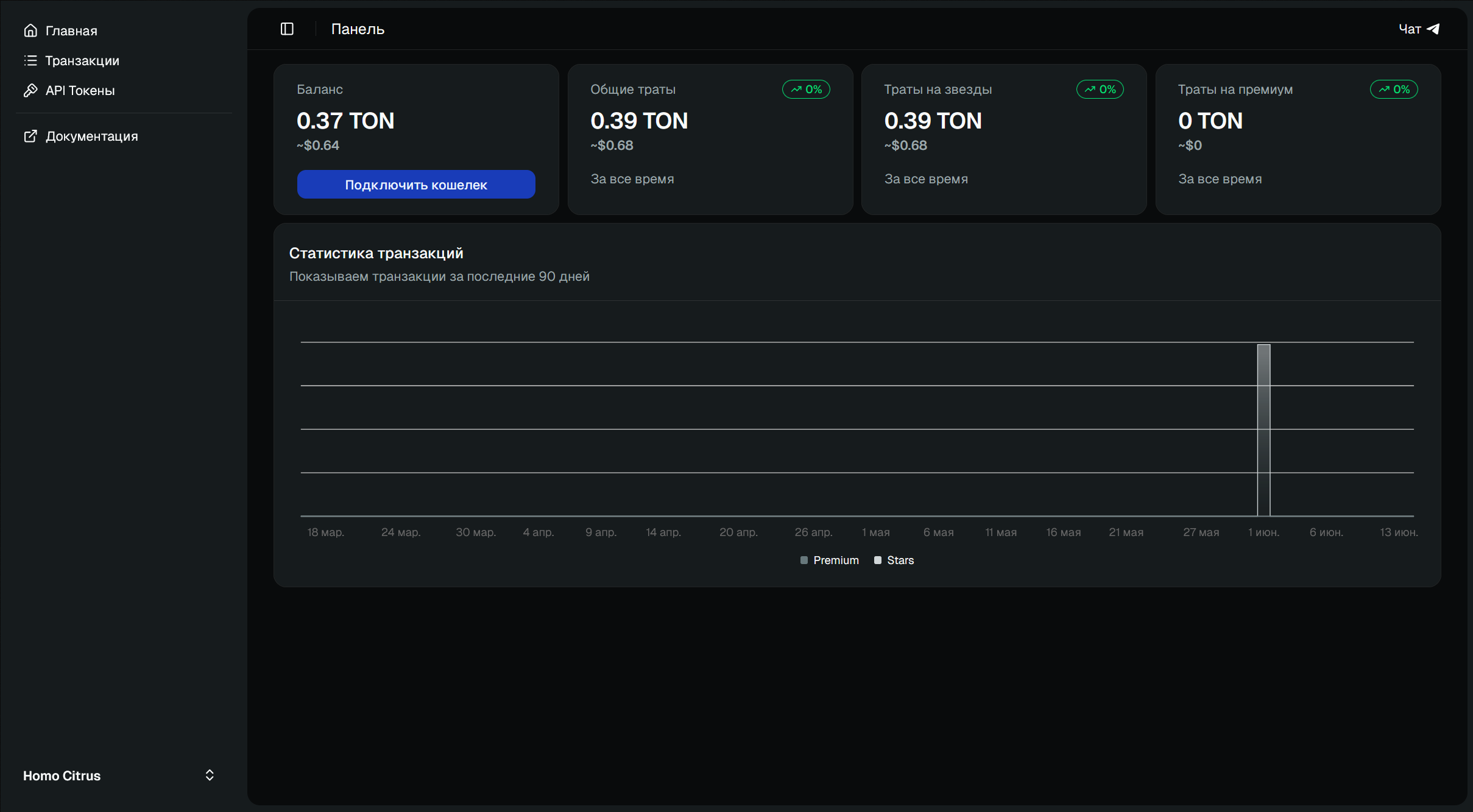Click the trend arrow on Общие траты badge
Image resolution: width=1473 pixels, height=812 pixels.
click(796, 90)
